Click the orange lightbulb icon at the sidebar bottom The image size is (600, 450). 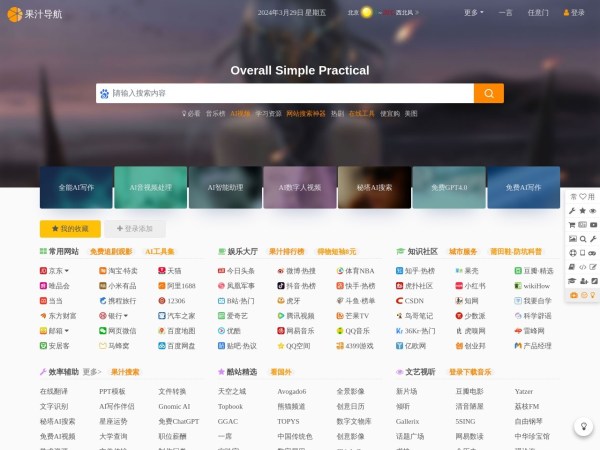pyautogui.click(x=593, y=295)
